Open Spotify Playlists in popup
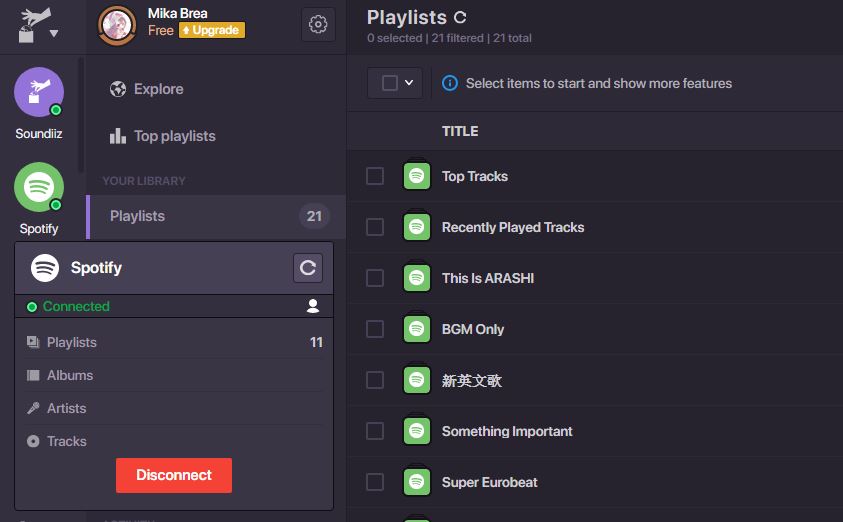This screenshot has width=843, height=522. point(174,342)
